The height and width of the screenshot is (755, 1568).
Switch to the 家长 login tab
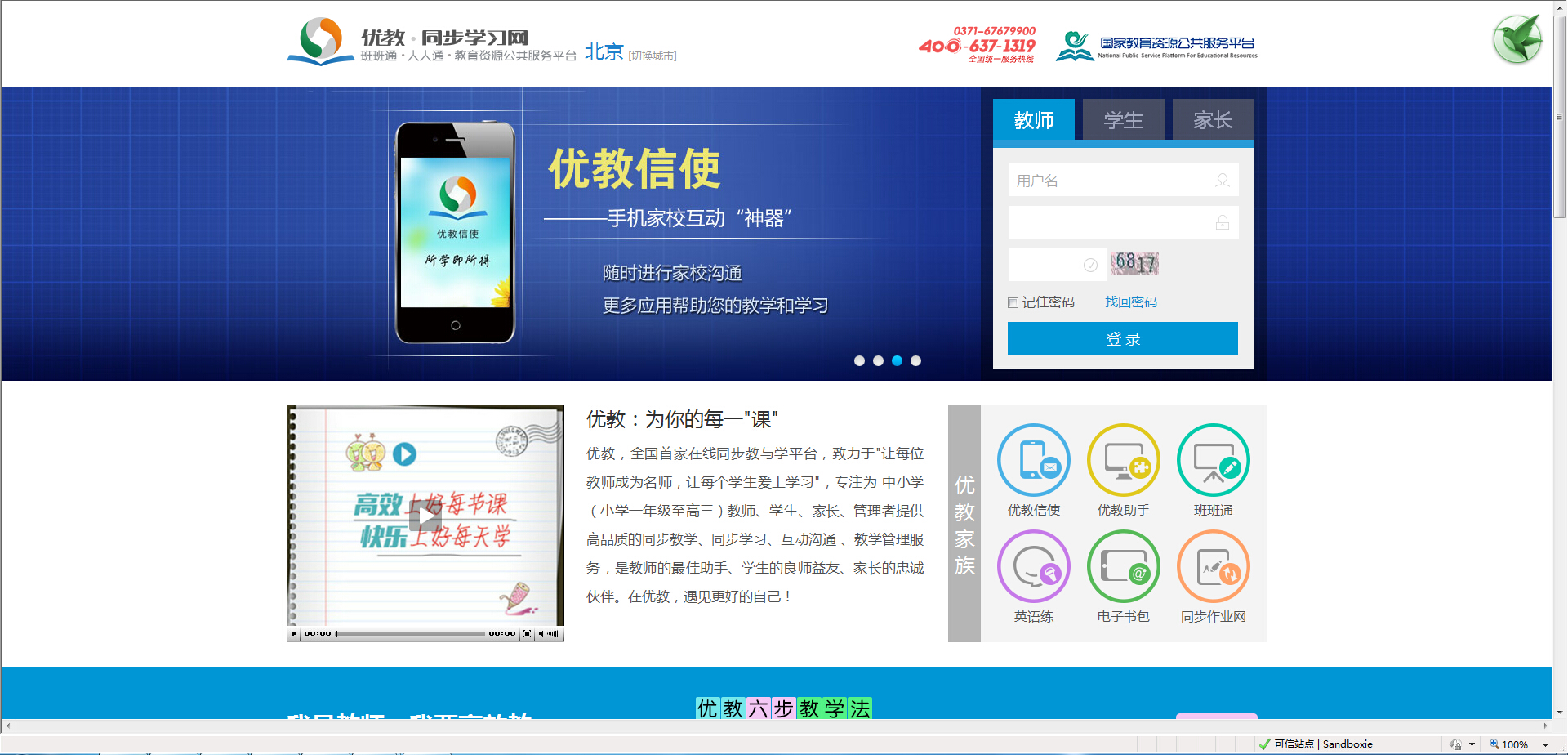pos(1213,120)
